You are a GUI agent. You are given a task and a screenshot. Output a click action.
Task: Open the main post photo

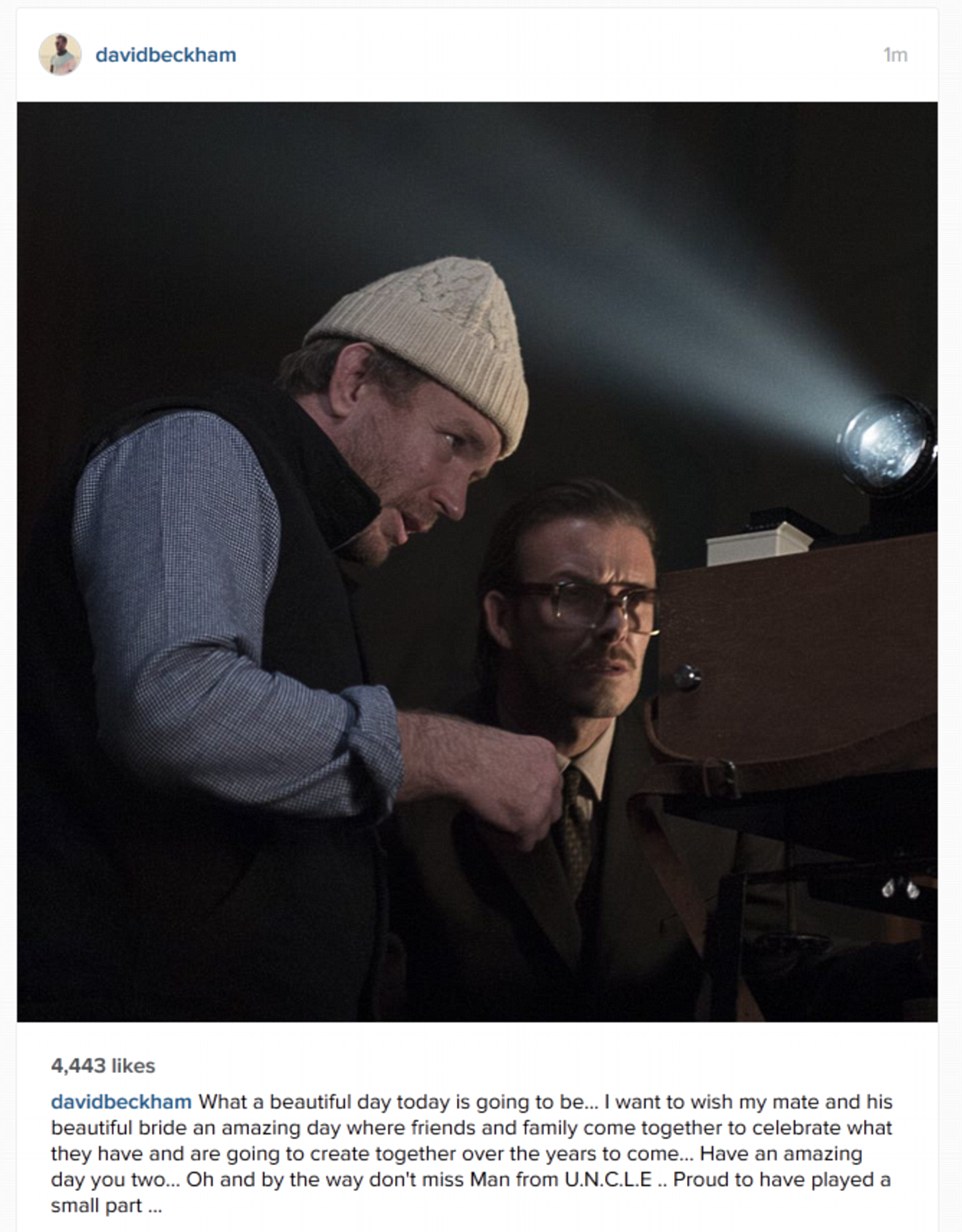[x=477, y=561]
